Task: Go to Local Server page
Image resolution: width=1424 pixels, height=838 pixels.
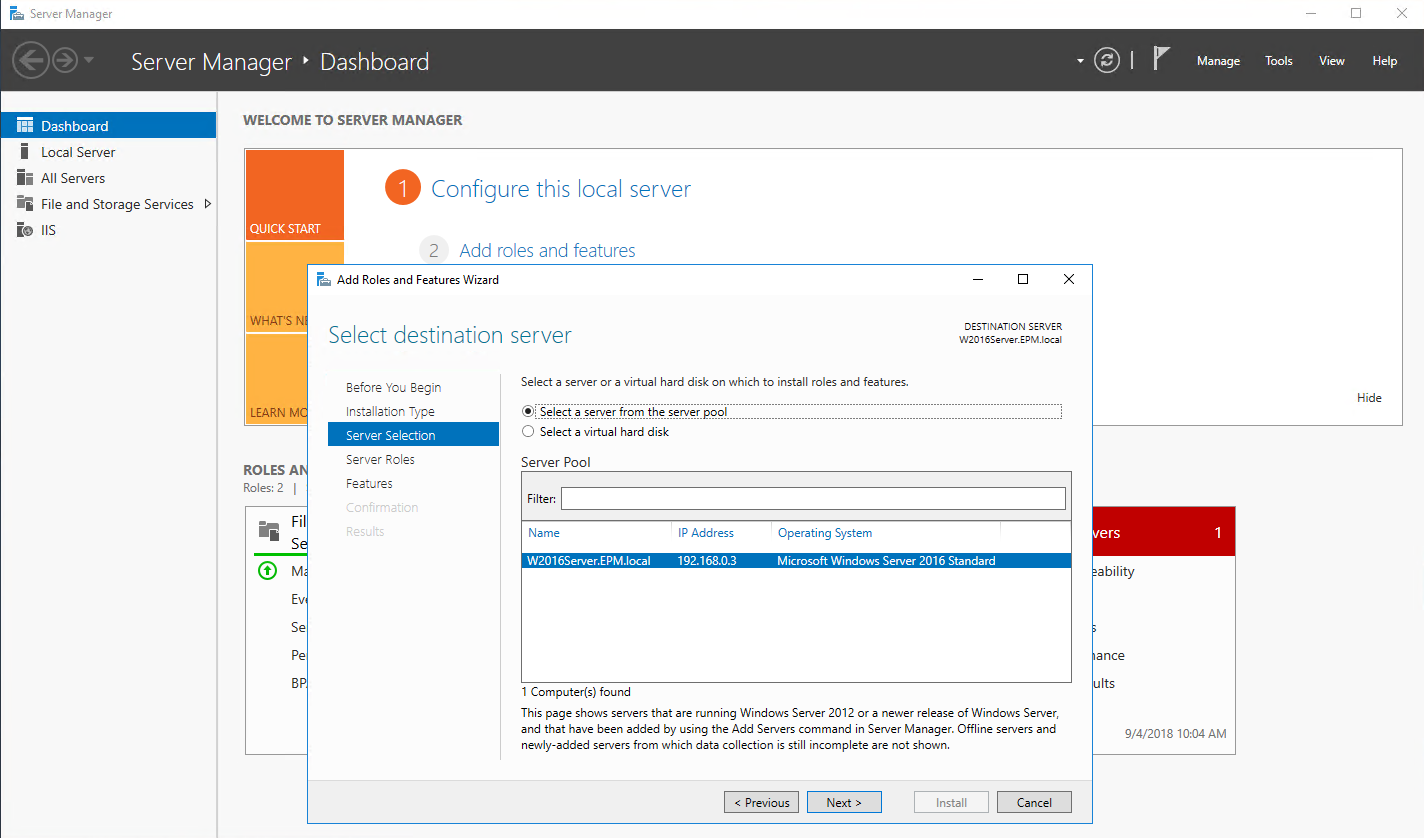Action: [x=78, y=152]
